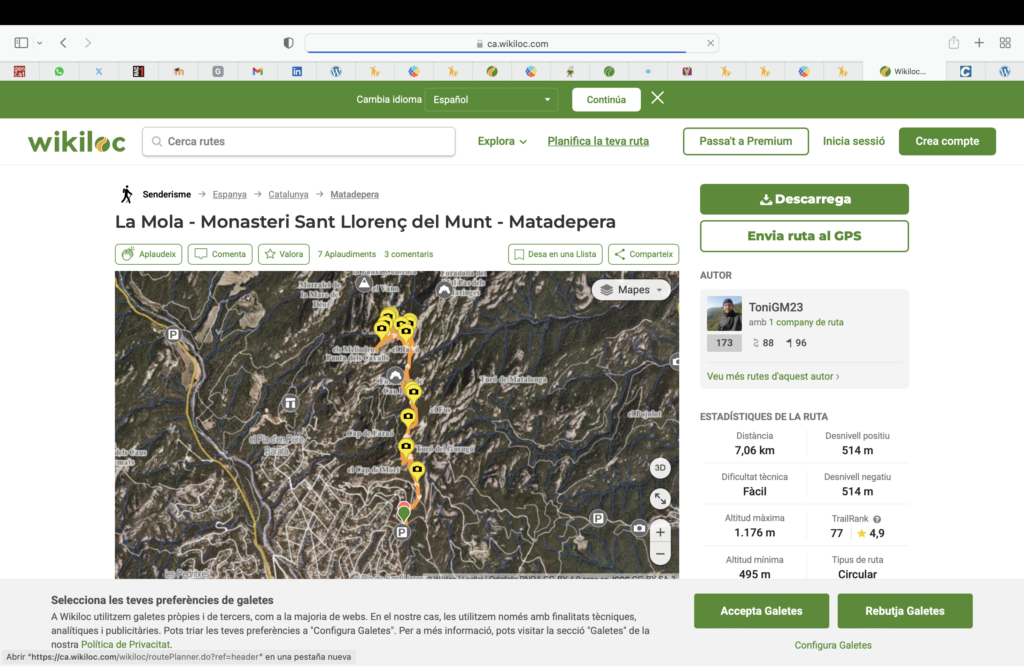Click the Senderisme hiker icon
The width and height of the screenshot is (1024, 666).
coord(127,194)
